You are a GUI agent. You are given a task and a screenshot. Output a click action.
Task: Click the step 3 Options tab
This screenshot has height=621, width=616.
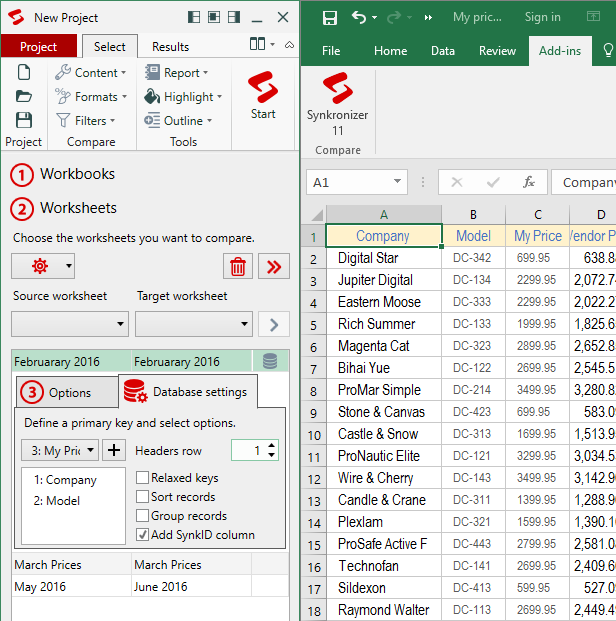[x=67, y=392]
